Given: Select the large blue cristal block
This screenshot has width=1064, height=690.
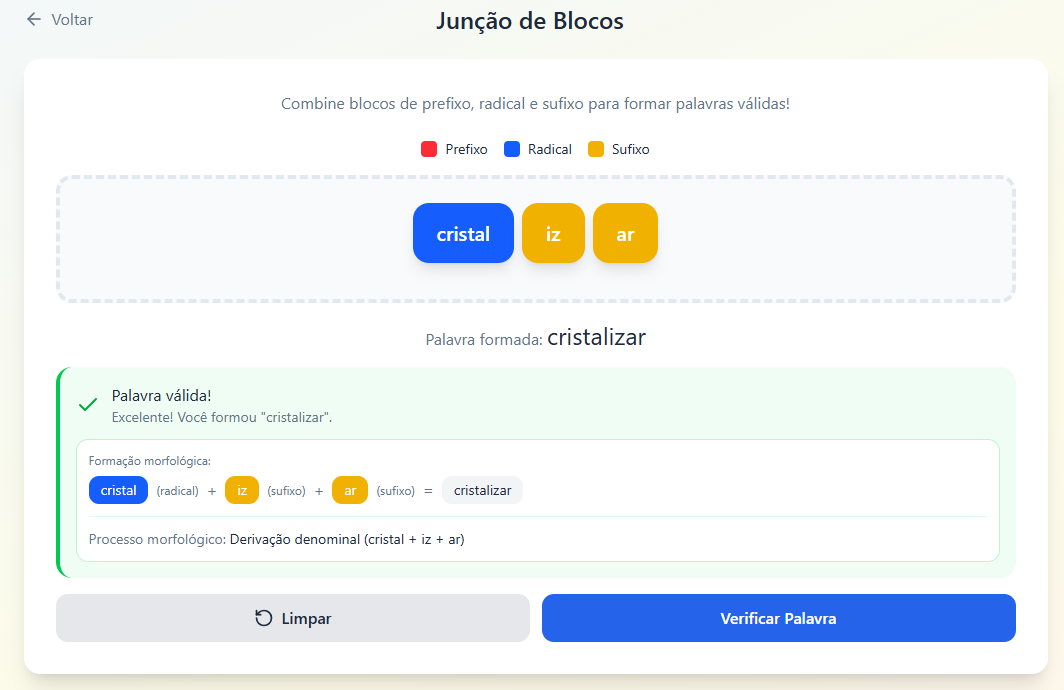Looking at the screenshot, I should 463,233.
